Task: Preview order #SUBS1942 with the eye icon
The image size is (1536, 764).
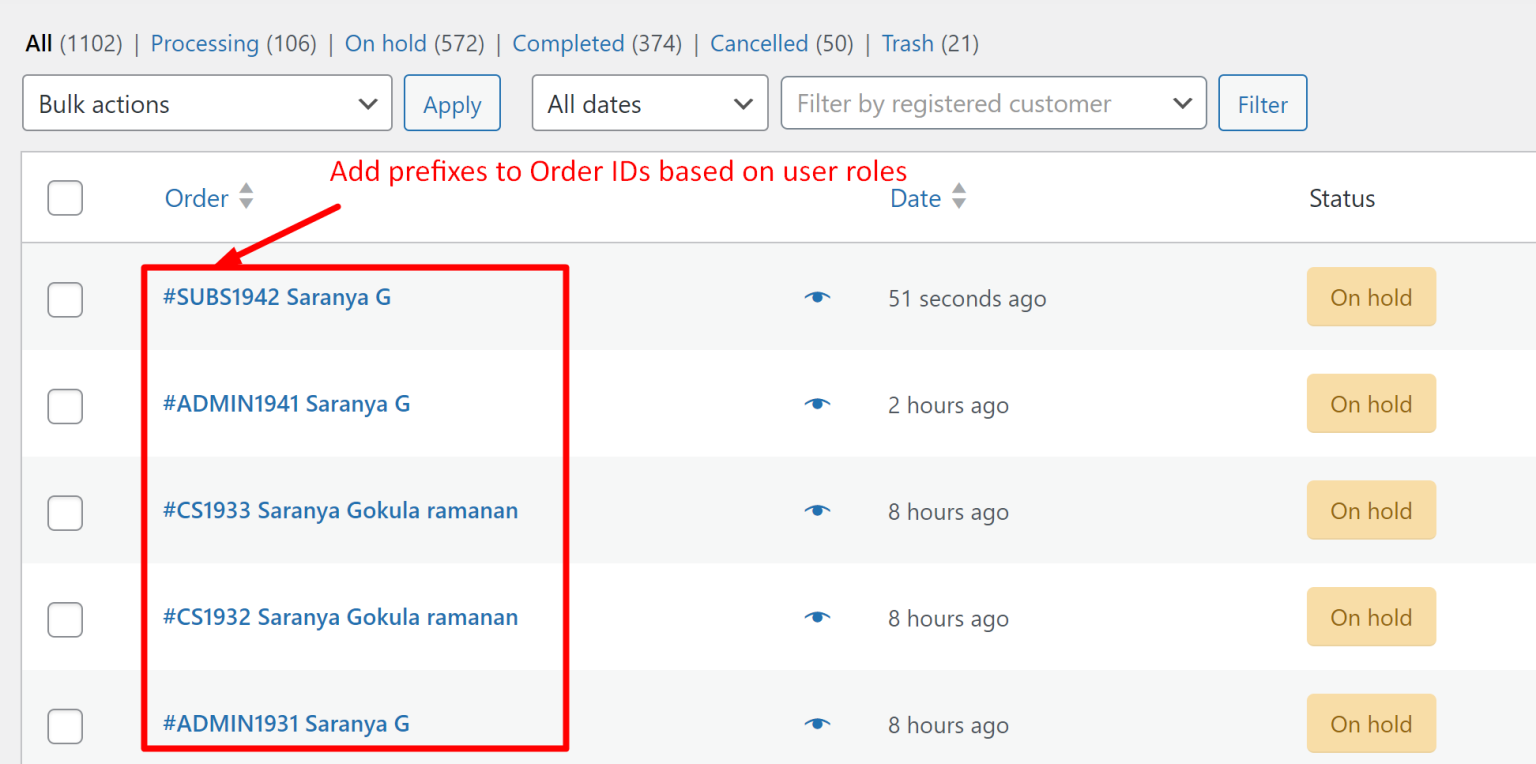Action: pos(817,297)
